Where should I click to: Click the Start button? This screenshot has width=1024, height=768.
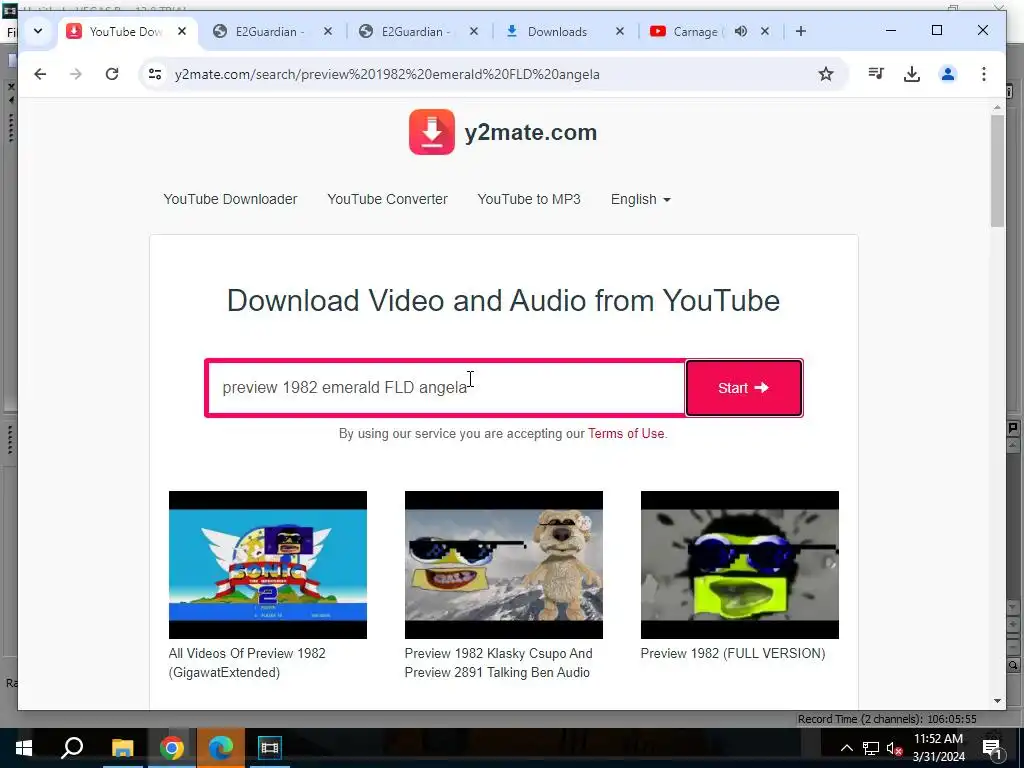[744, 388]
